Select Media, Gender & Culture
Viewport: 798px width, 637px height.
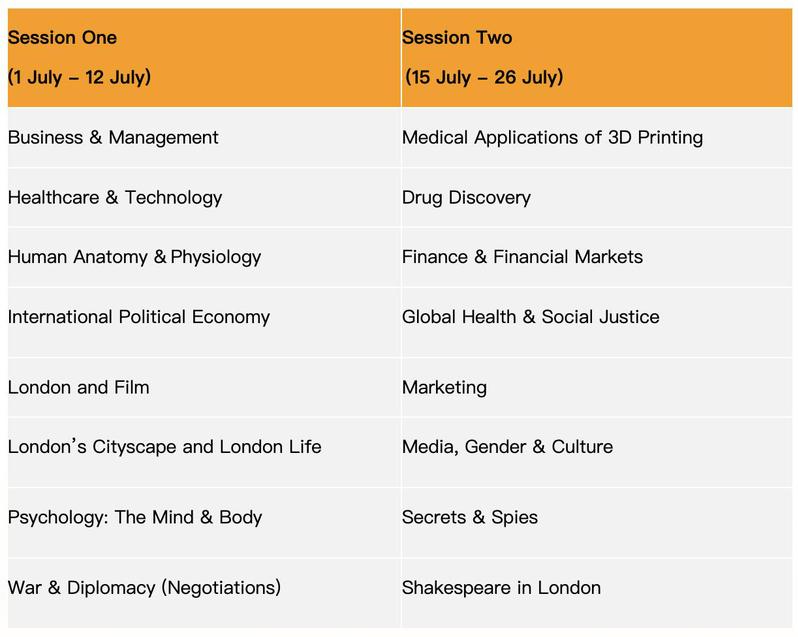coord(507,447)
